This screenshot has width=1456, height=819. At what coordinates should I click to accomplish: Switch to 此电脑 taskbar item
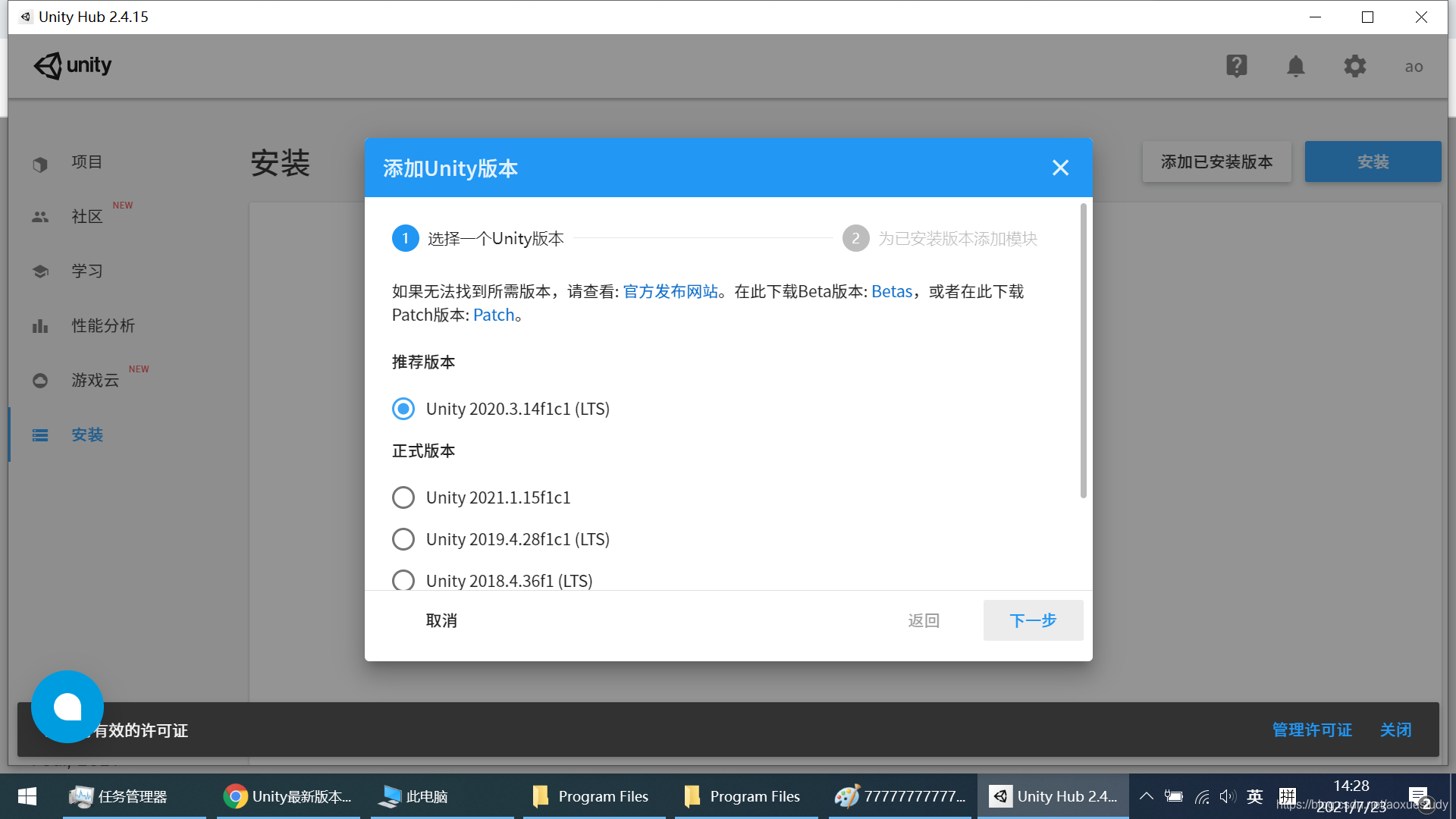(442, 796)
